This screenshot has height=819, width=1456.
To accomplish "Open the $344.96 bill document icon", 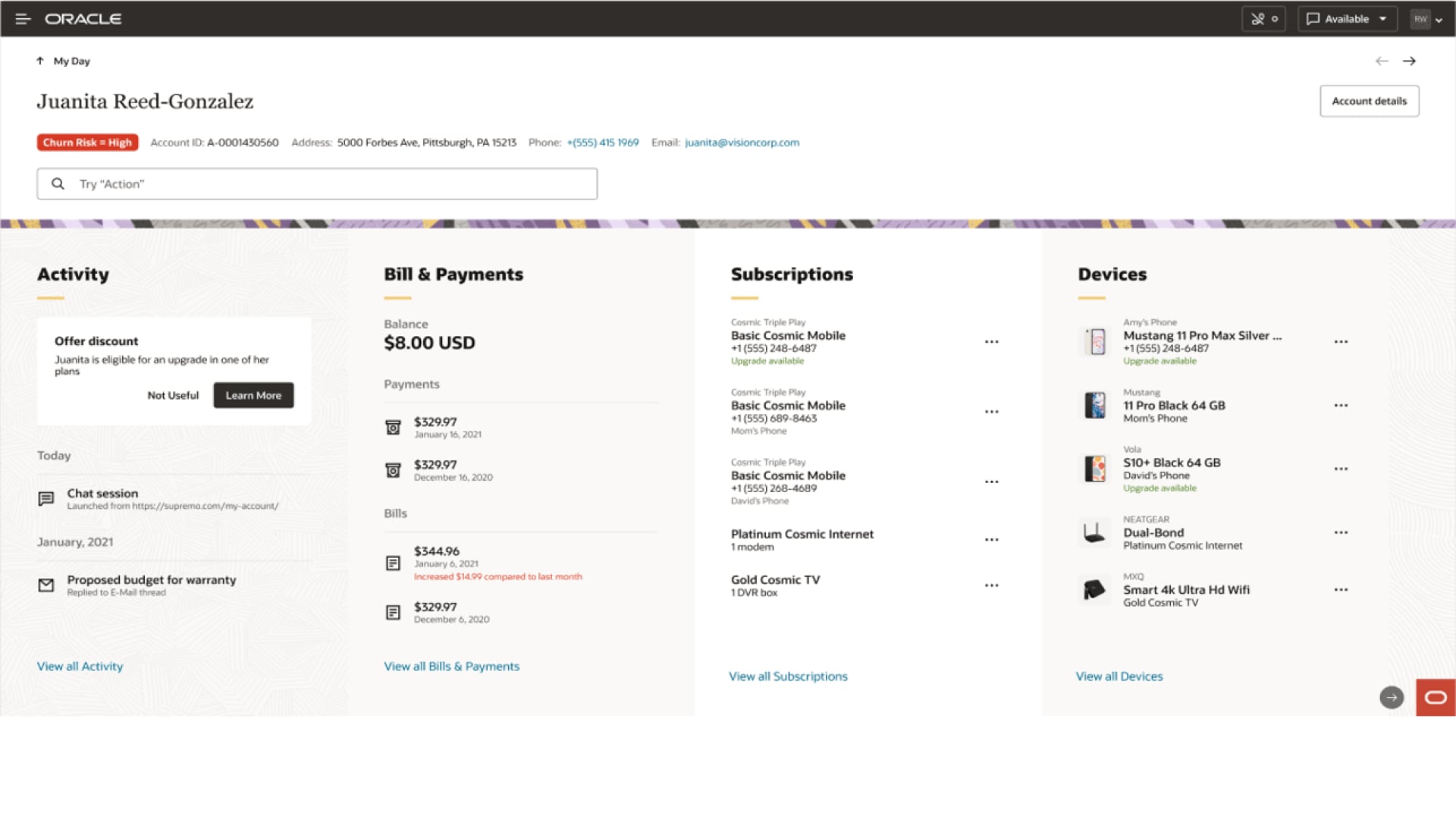I will tap(393, 563).
